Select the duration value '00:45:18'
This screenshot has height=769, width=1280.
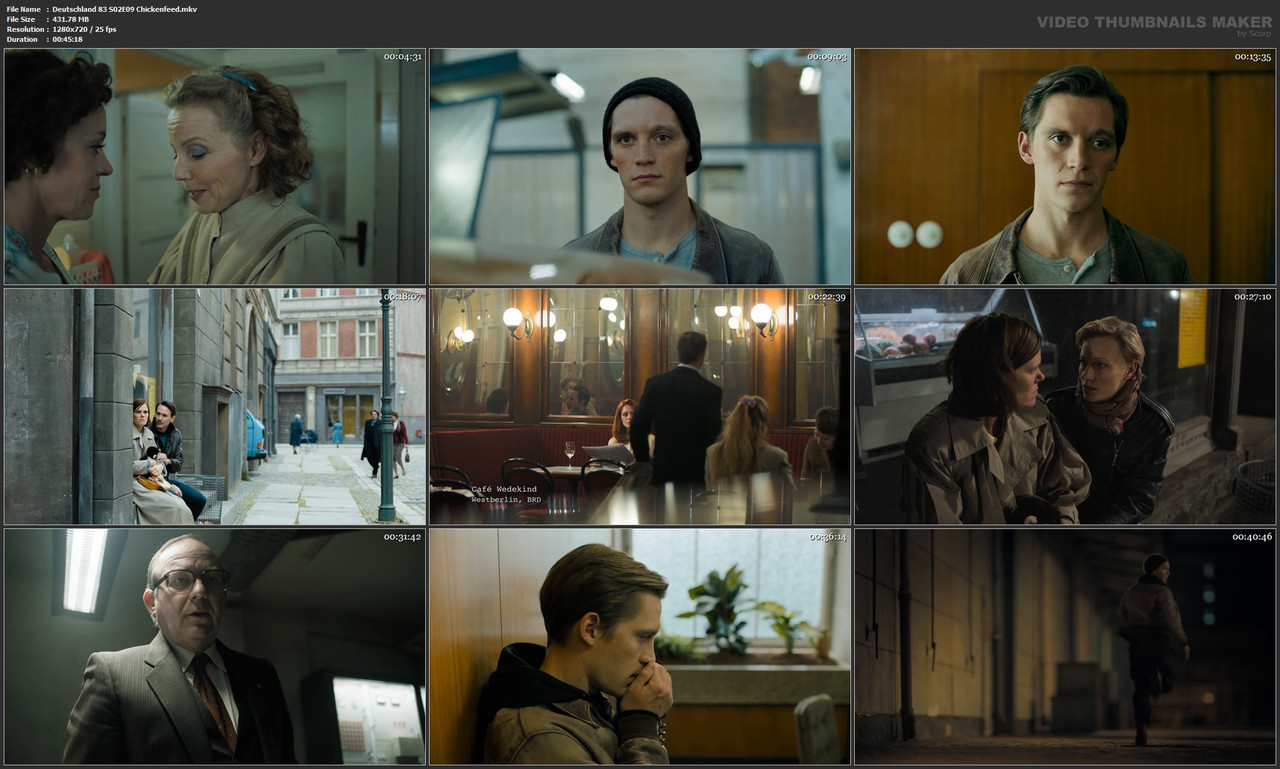[68, 39]
